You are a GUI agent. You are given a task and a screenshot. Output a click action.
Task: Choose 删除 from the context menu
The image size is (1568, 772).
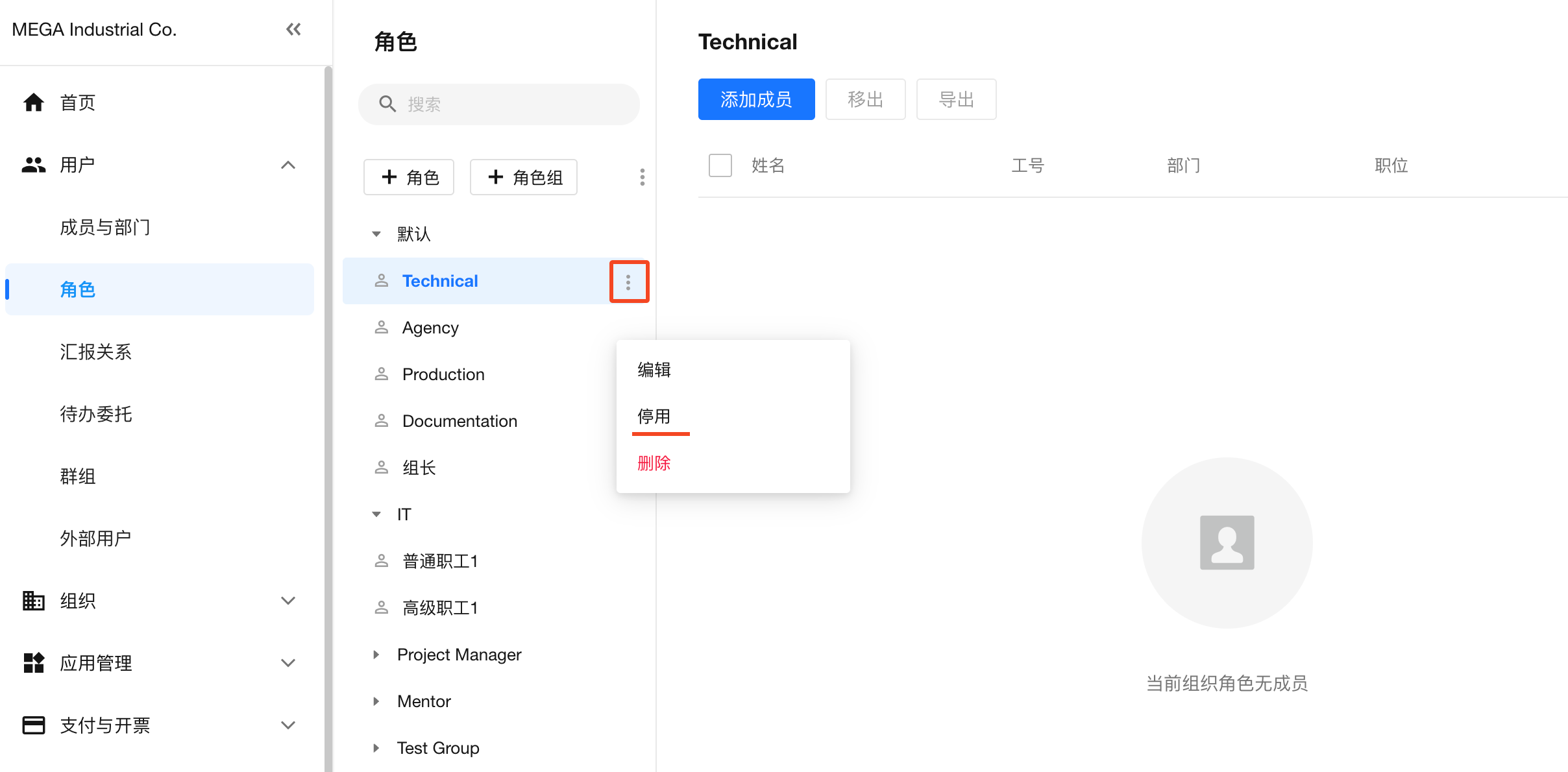click(x=654, y=463)
